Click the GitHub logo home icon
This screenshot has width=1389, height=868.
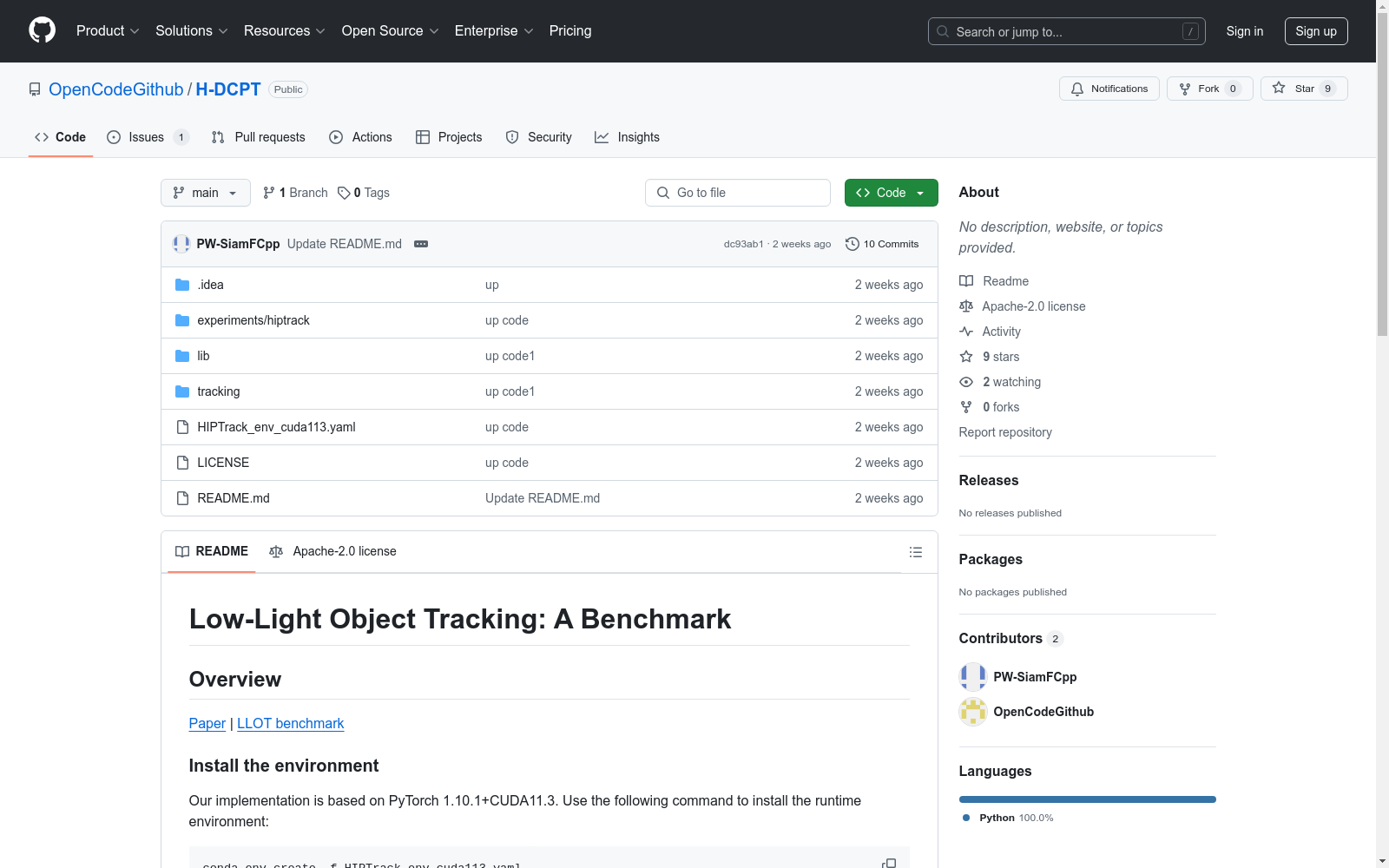pos(42,30)
